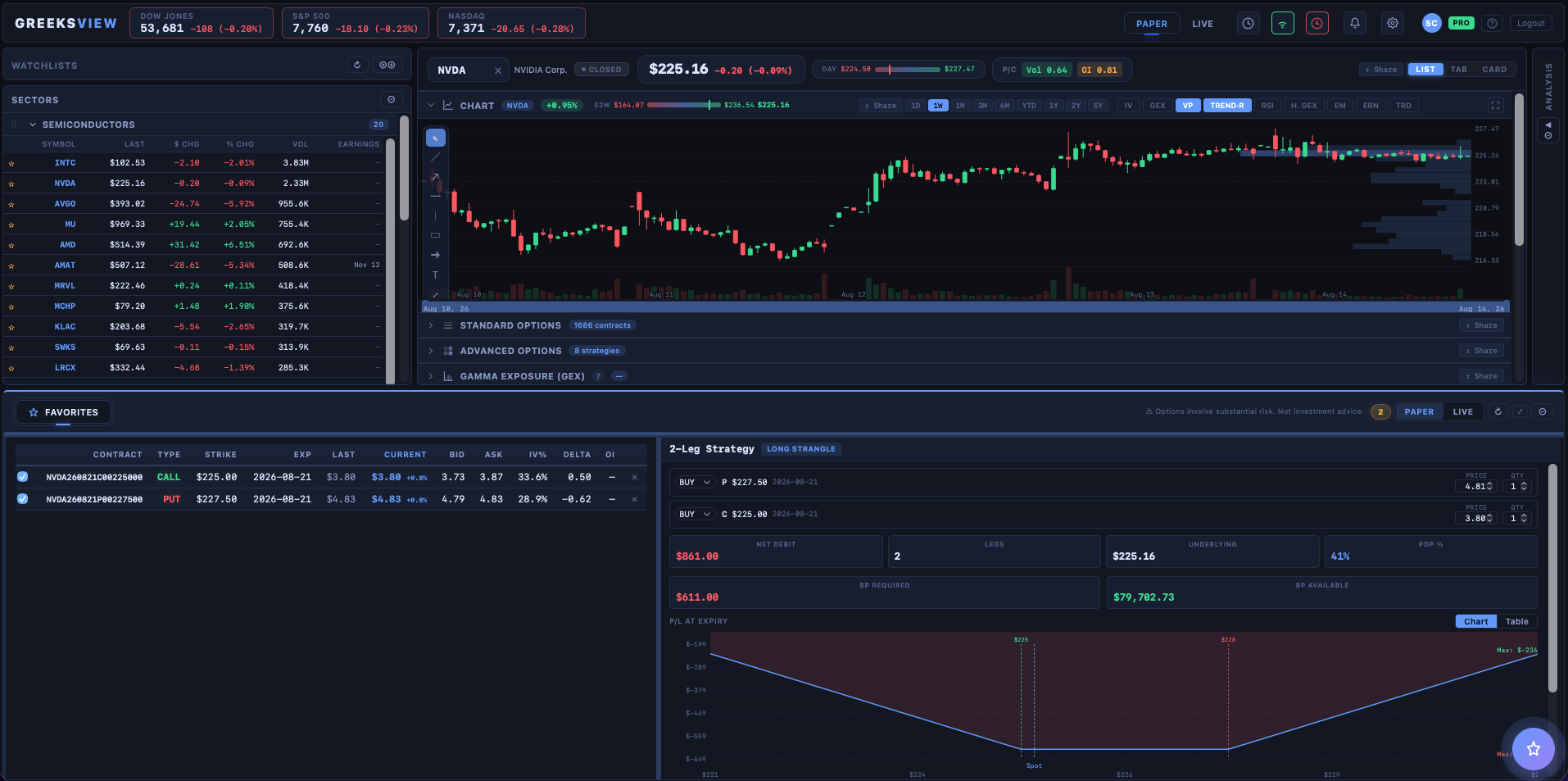1568x781 pixels.
Task: Expand the Gamma Exposure (GEX) section
Action: [431, 376]
